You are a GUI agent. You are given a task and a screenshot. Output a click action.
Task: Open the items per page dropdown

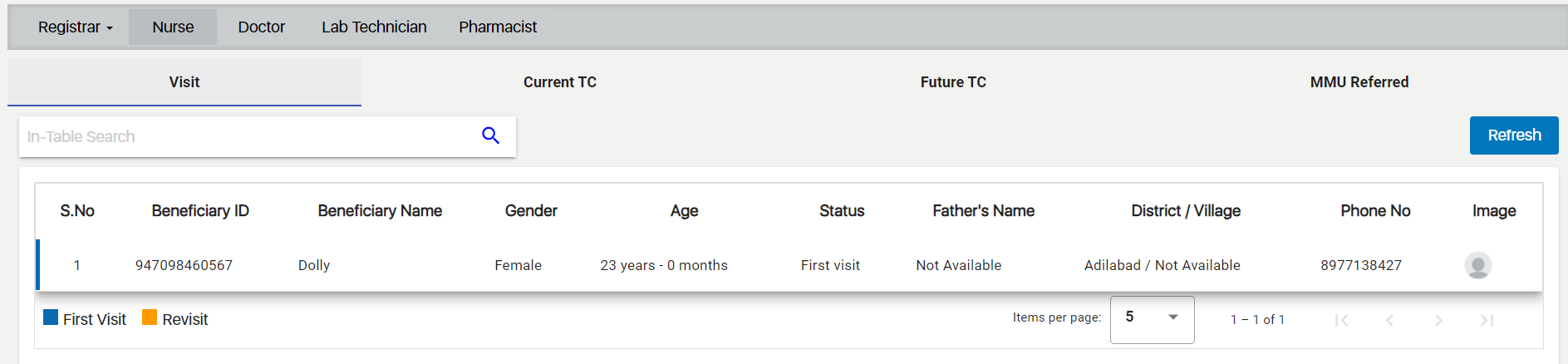[x=1152, y=319]
